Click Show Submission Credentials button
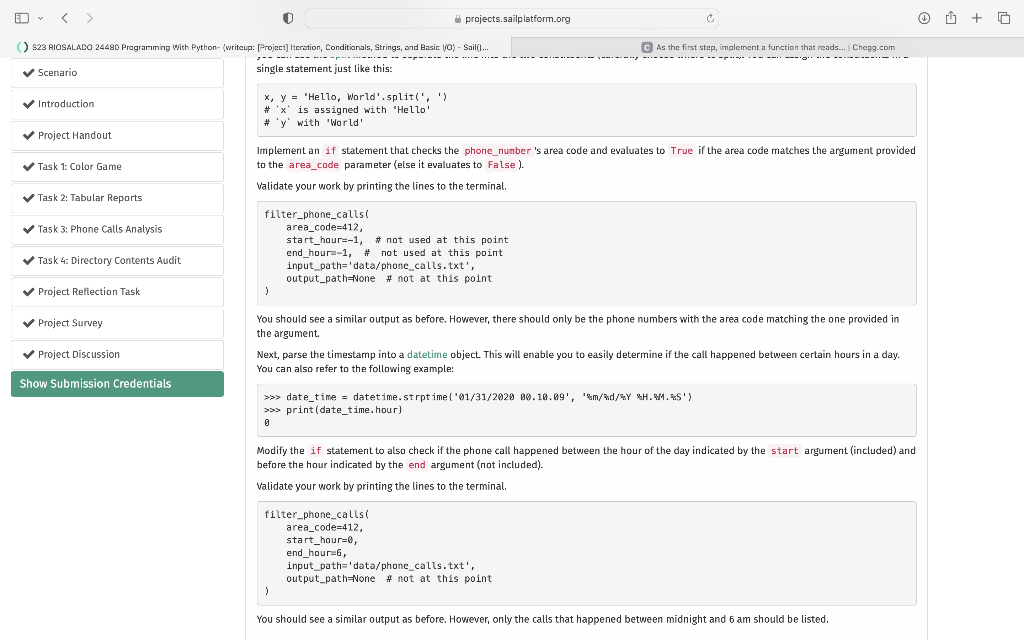 [118, 384]
